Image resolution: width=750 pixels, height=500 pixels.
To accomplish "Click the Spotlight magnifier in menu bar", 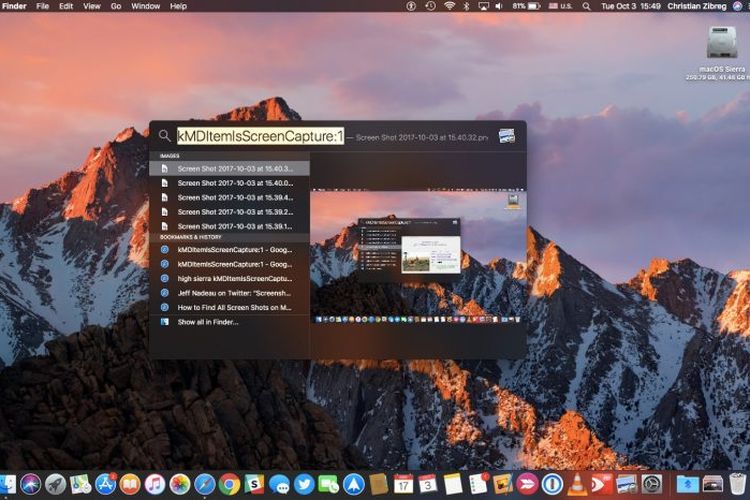I will (586, 6).
